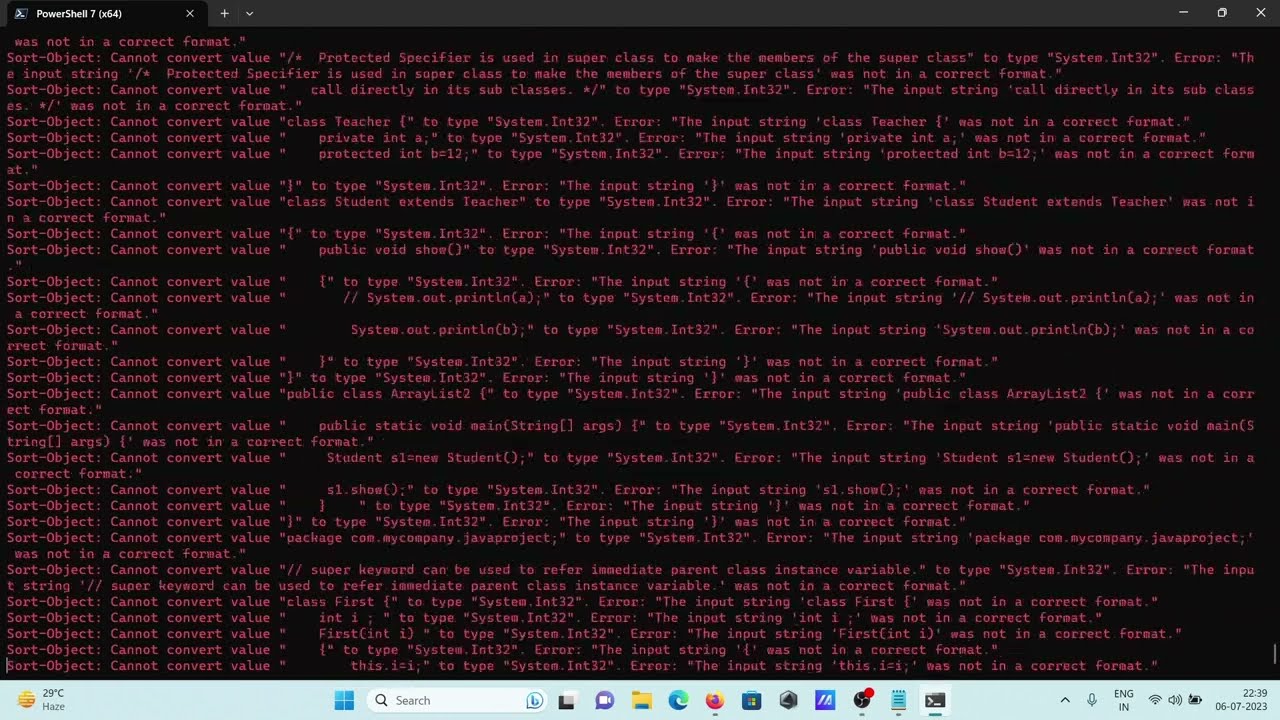Open the dark cube app on taskbar
The image size is (1280, 720).
pos(788,700)
